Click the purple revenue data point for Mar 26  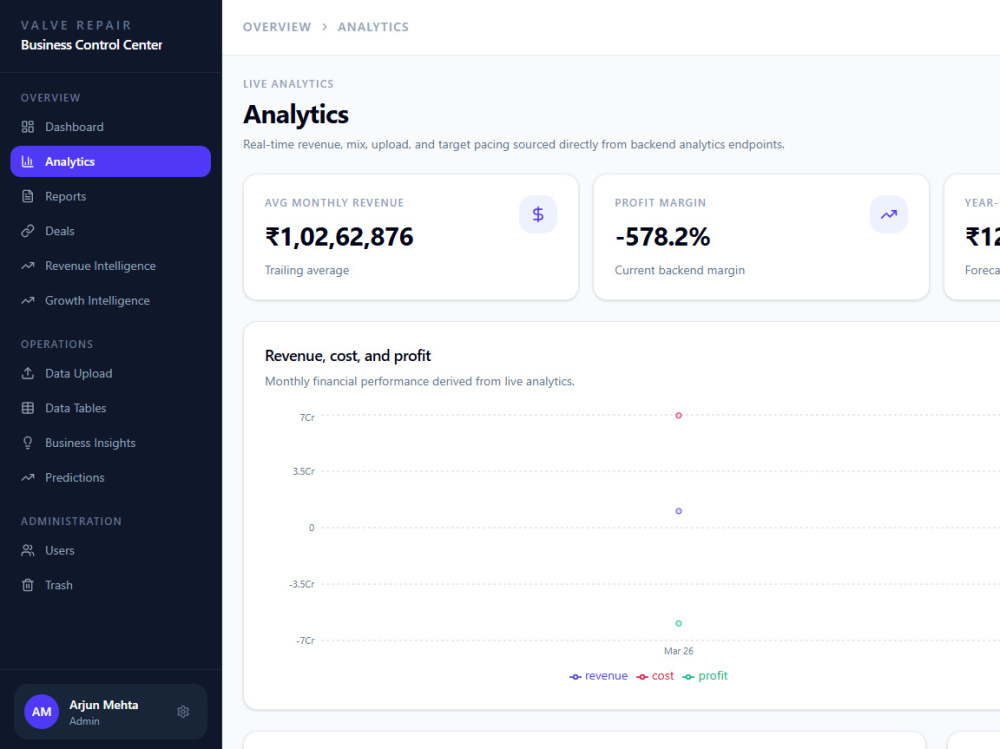pos(679,511)
